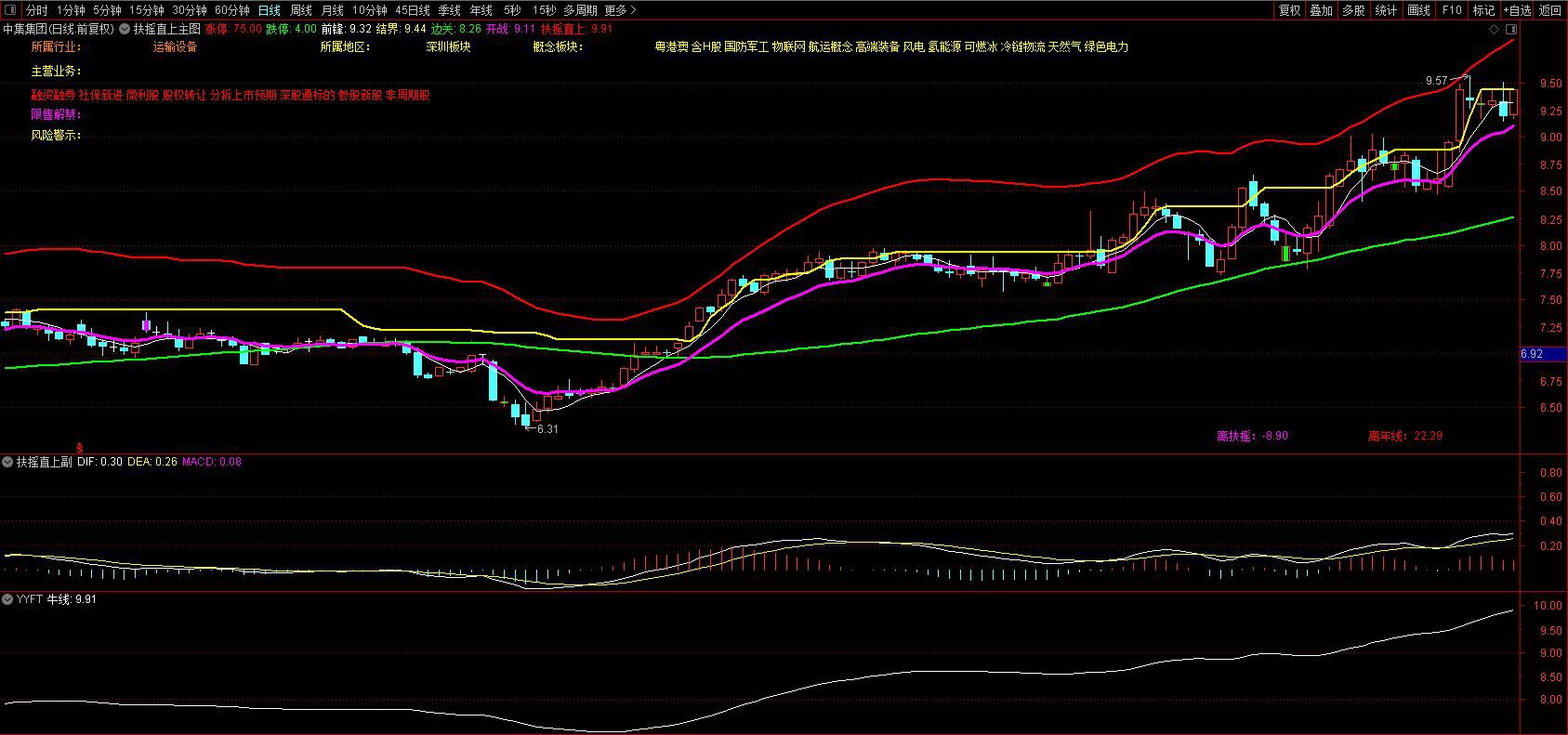Click the 离年线: 22.29 readout
Screen dimensions: 1568x735
pyautogui.click(x=1405, y=436)
